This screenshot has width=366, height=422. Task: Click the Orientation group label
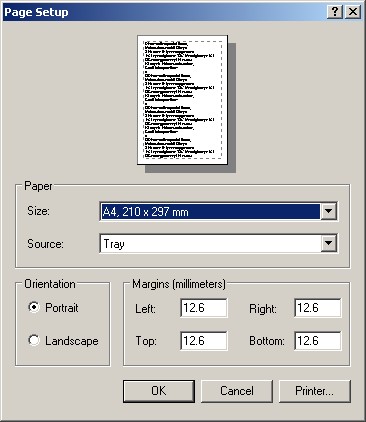tap(50, 284)
